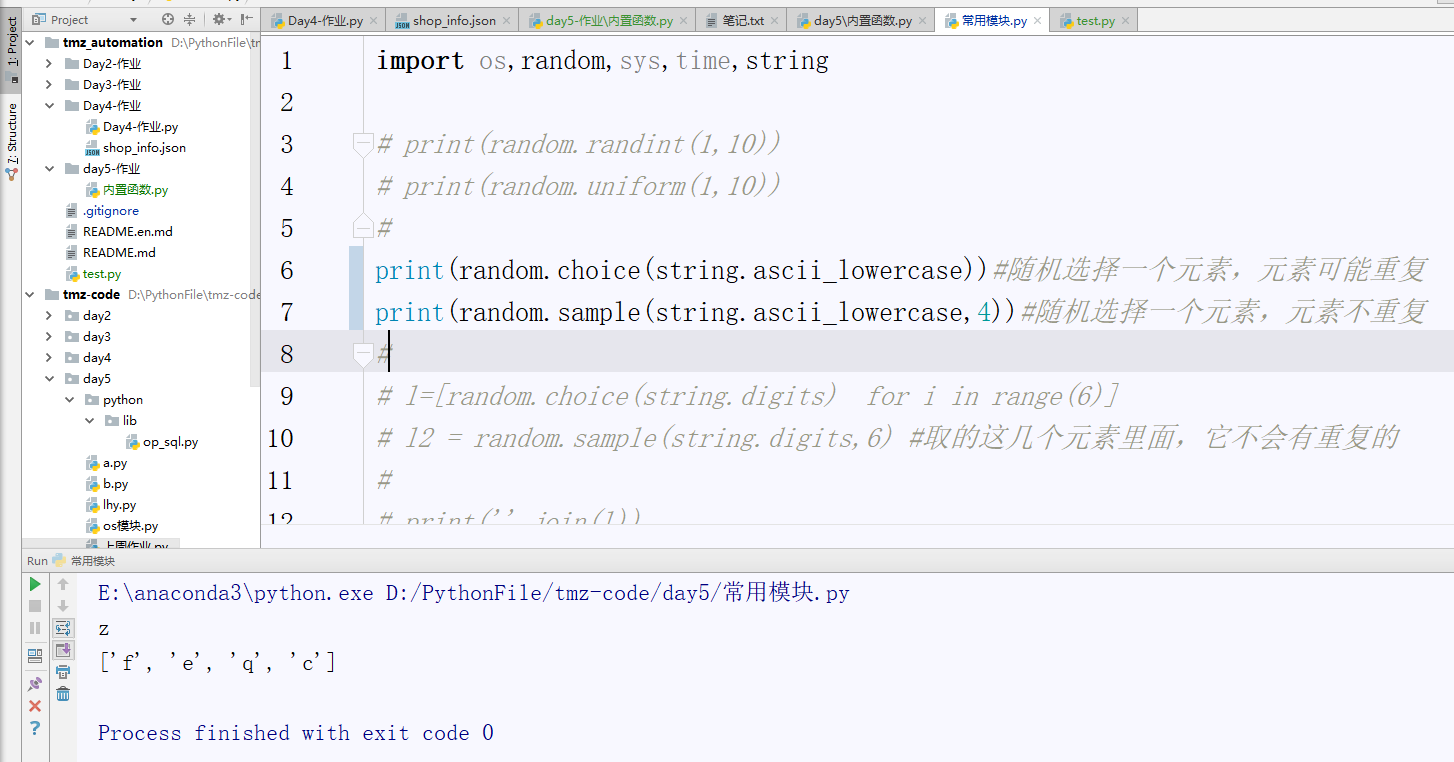Viewport: 1454px width, 762px height.
Task: Collapse the day5 folder in tmz-code
Action: (49, 378)
